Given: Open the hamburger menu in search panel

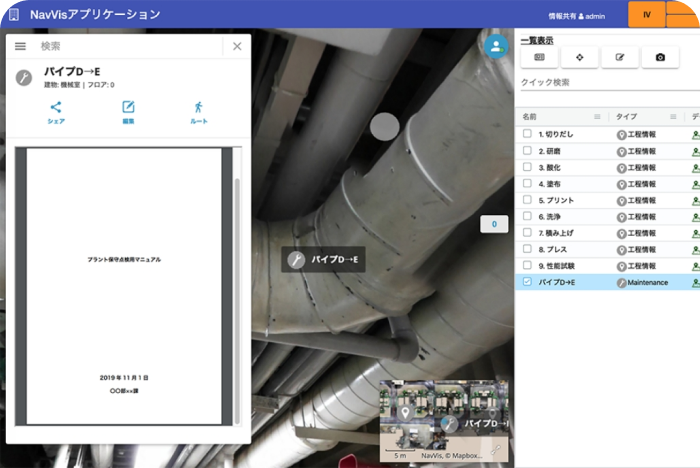Looking at the screenshot, I should click(x=20, y=46).
